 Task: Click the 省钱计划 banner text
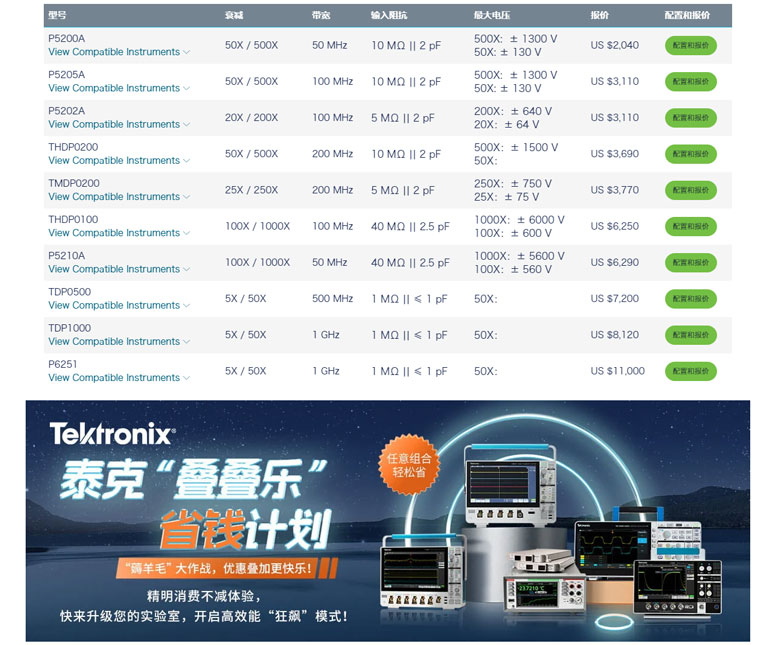246,530
